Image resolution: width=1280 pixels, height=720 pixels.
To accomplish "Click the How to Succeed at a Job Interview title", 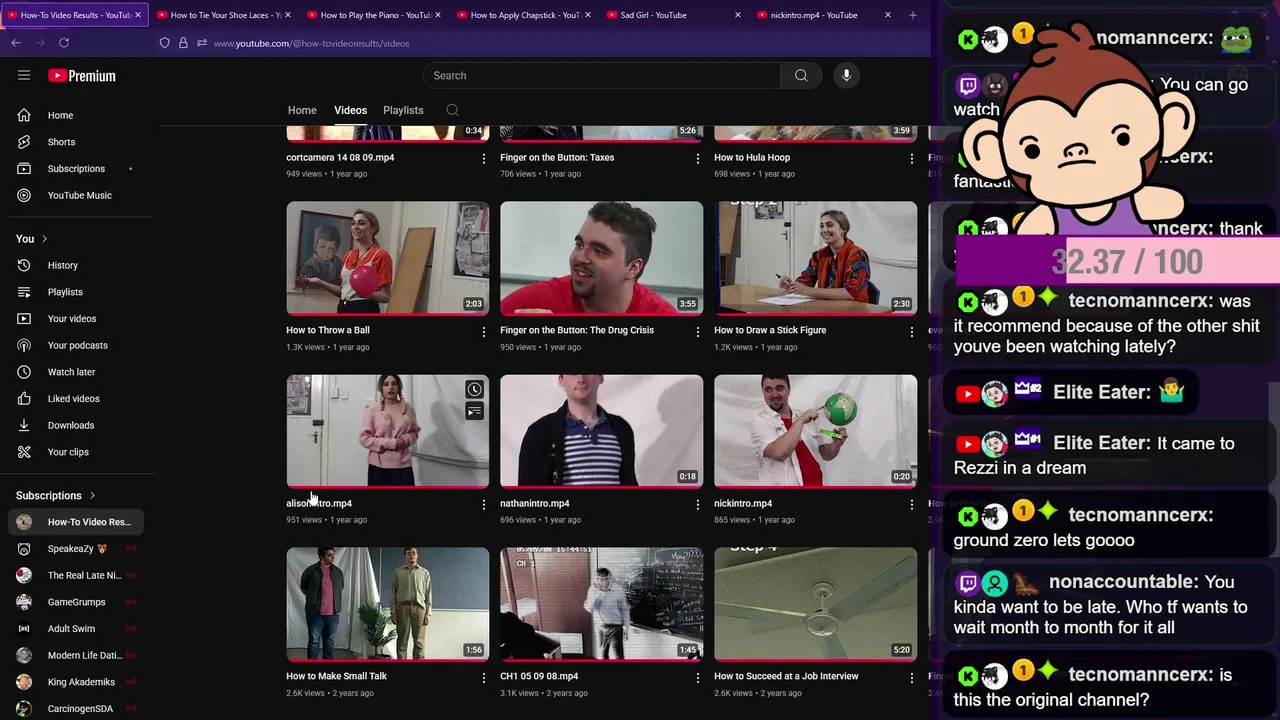I will (786, 676).
